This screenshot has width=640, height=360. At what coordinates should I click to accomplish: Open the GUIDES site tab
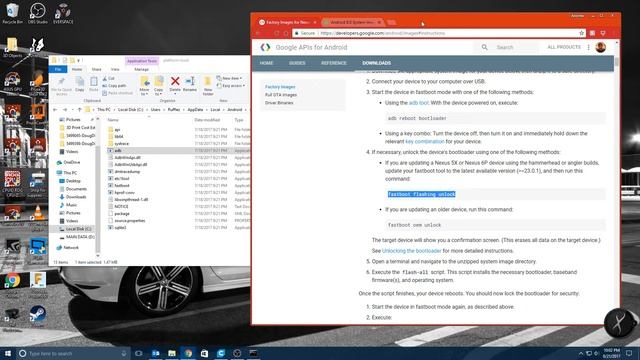pos(297,63)
